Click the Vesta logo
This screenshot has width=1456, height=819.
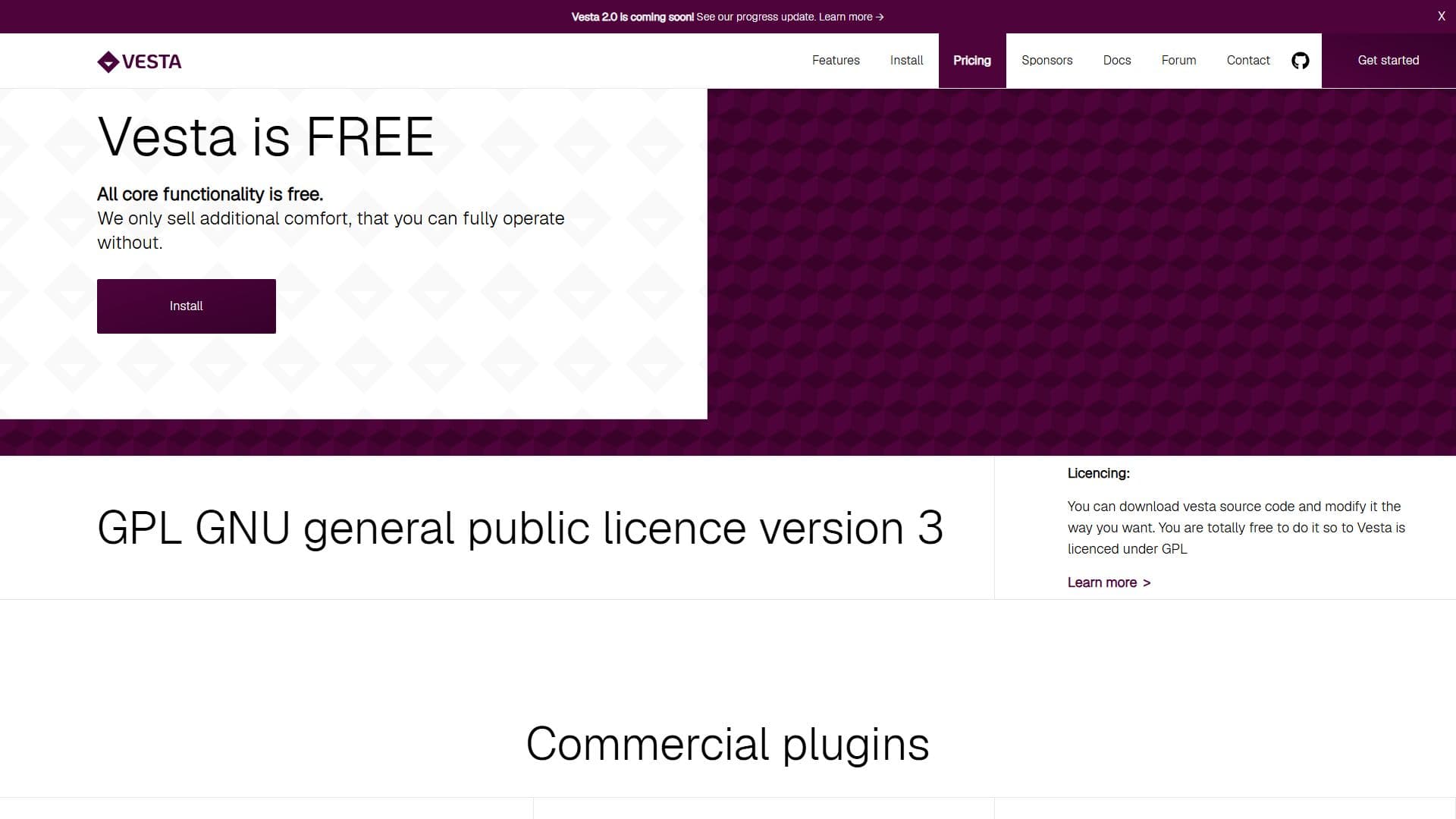[140, 61]
